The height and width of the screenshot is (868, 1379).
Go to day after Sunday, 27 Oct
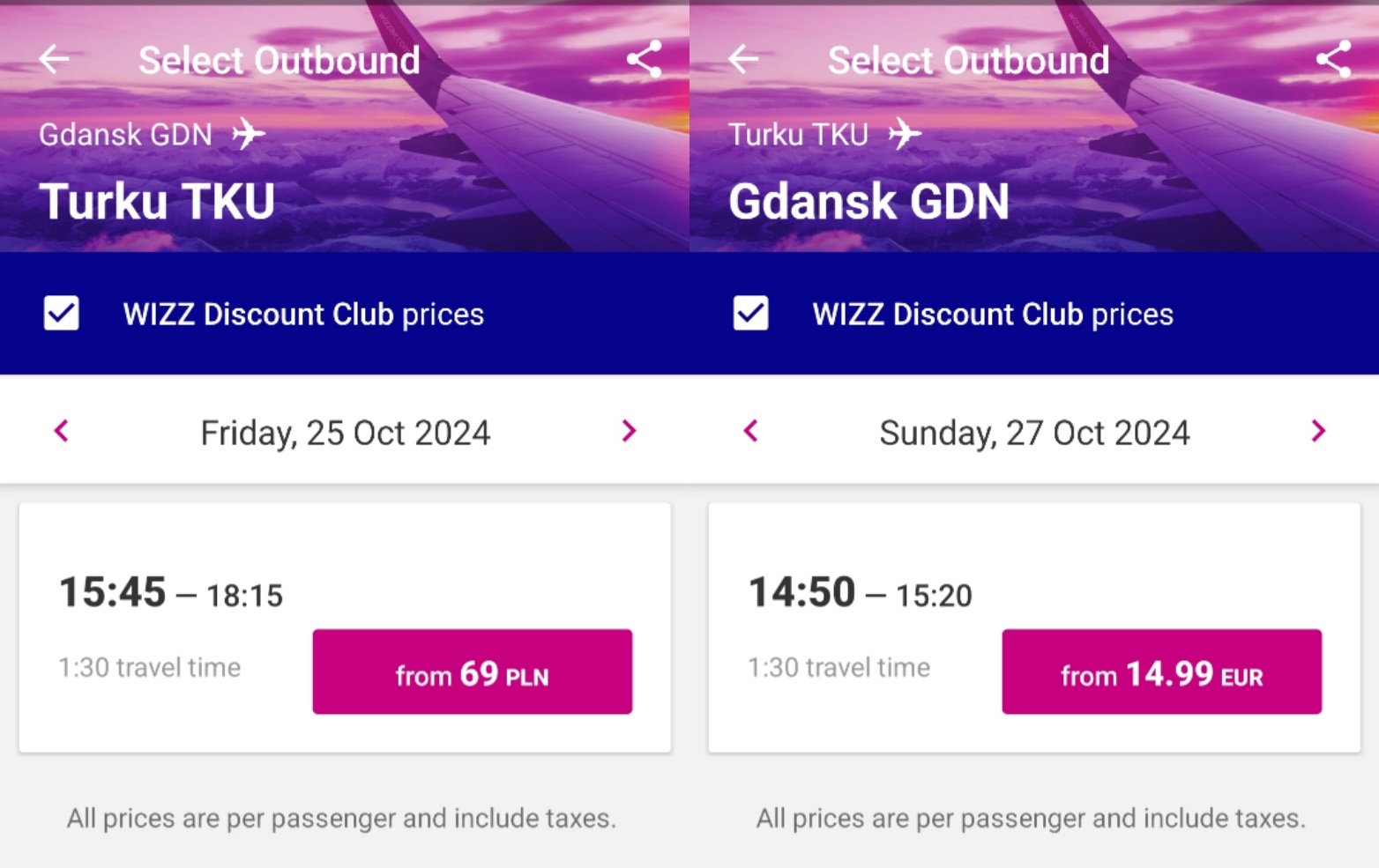[1318, 431]
